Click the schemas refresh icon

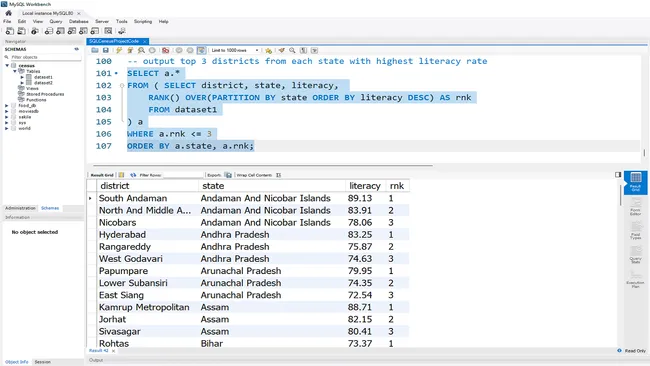(x=76, y=49)
